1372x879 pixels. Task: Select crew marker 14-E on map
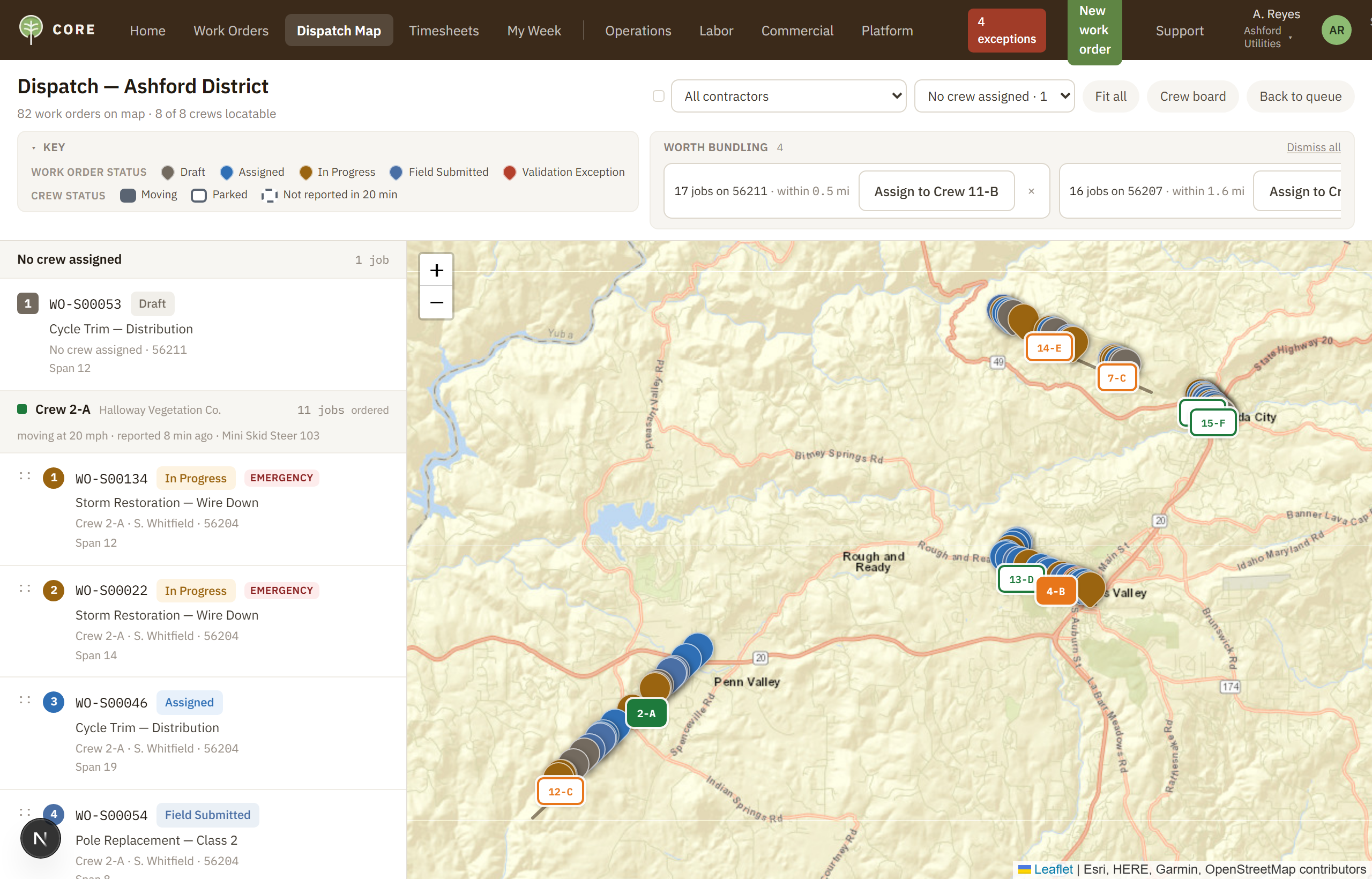[x=1049, y=348]
